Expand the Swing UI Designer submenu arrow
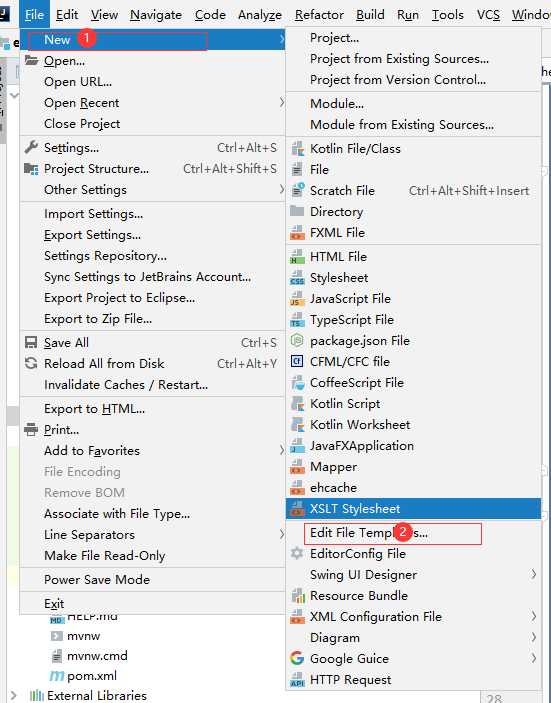Screen dimensions: 551x703 coord(534,574)
